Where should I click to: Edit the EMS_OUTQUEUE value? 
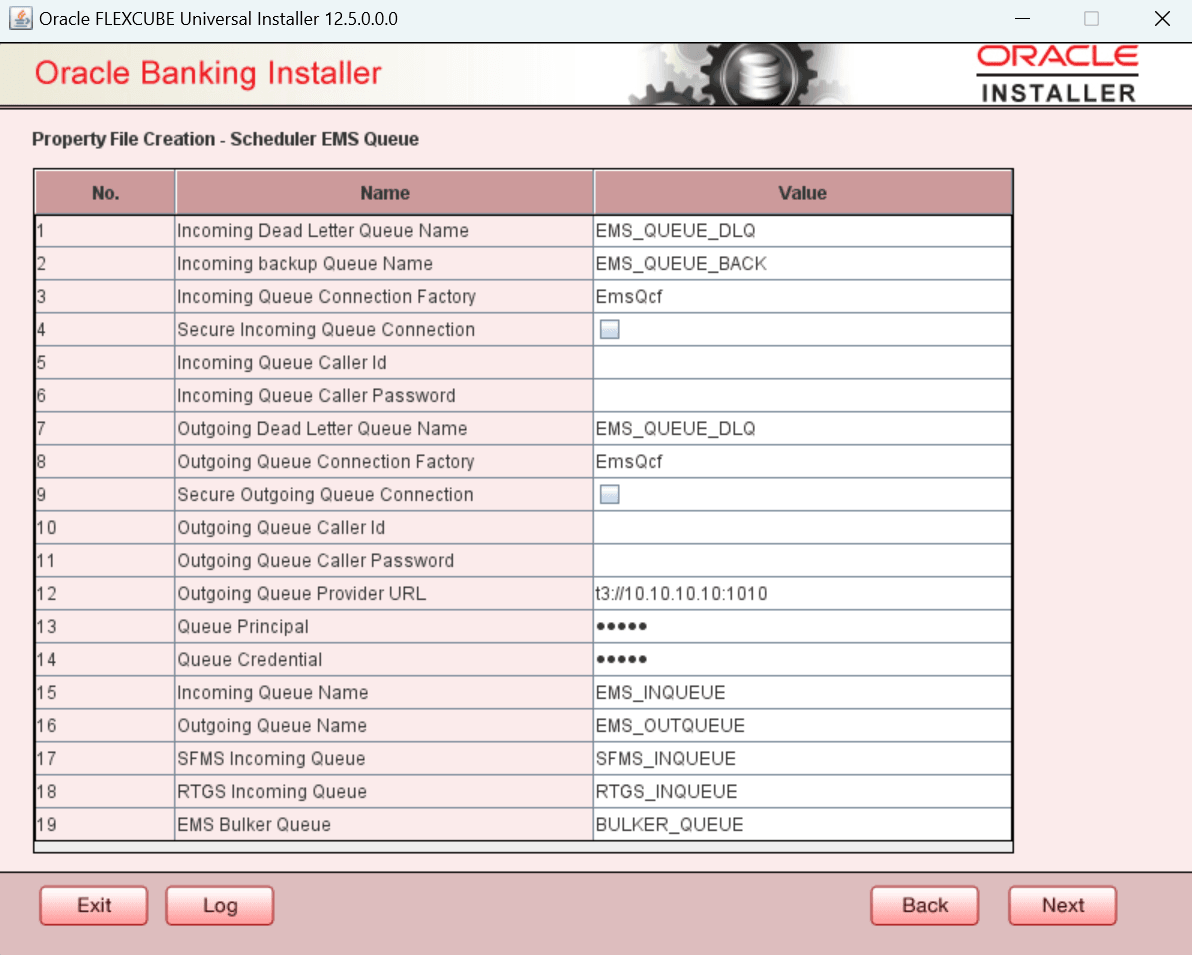[802, 725]
